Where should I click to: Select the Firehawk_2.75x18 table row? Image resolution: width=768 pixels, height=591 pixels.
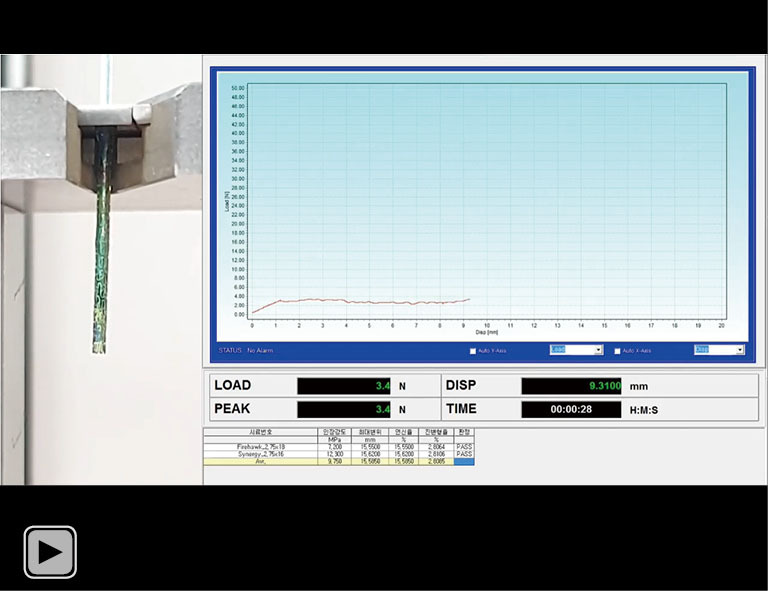coord(260,446)
